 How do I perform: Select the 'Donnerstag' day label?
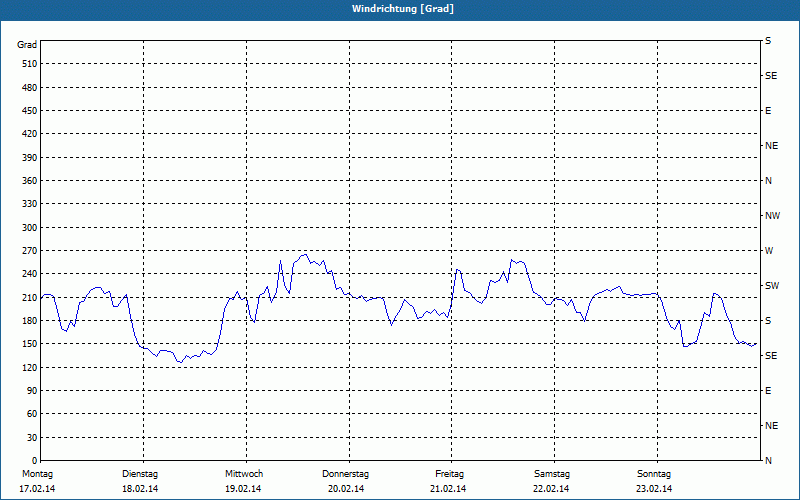(x=345, y=474)
